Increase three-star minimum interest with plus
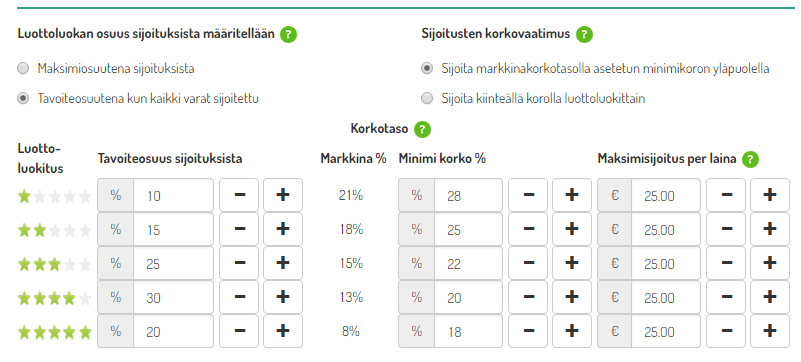 (572, 263)
